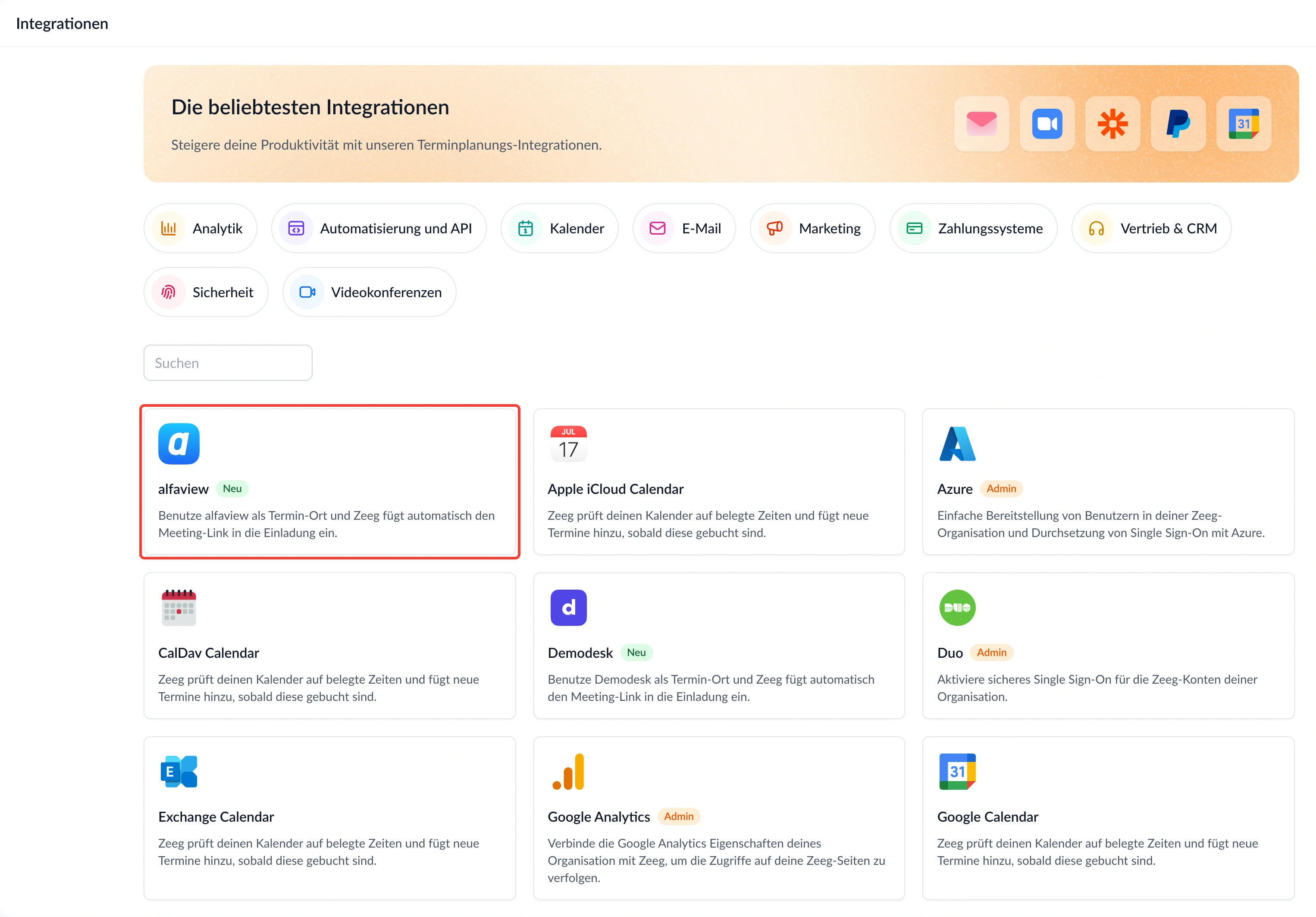Select Zahlungssysteme category filter
Viewport: 1316px width, 917px height.
(973, 228)
